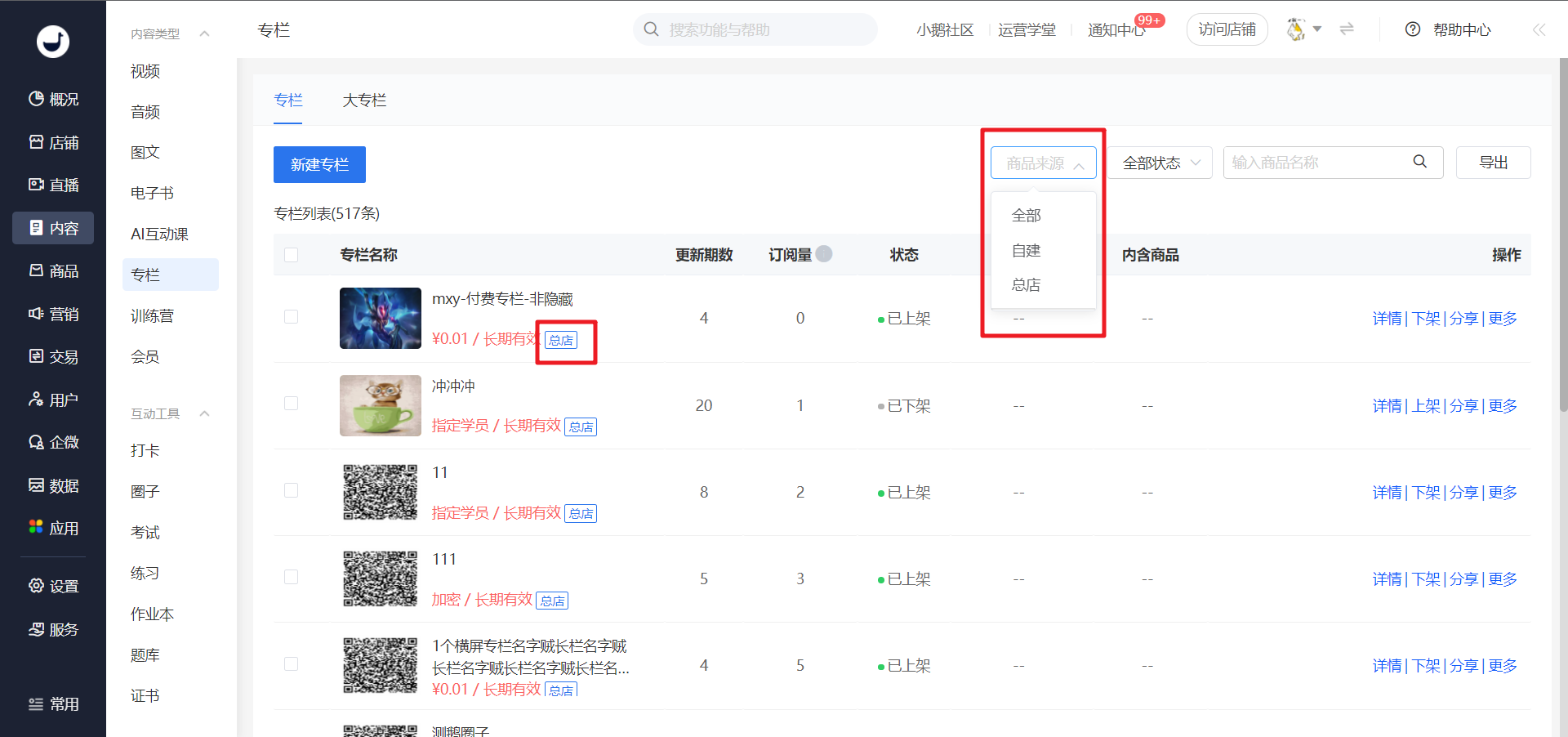
Task: Open 企微 in the sidebar
Action: tap(53, 442)
